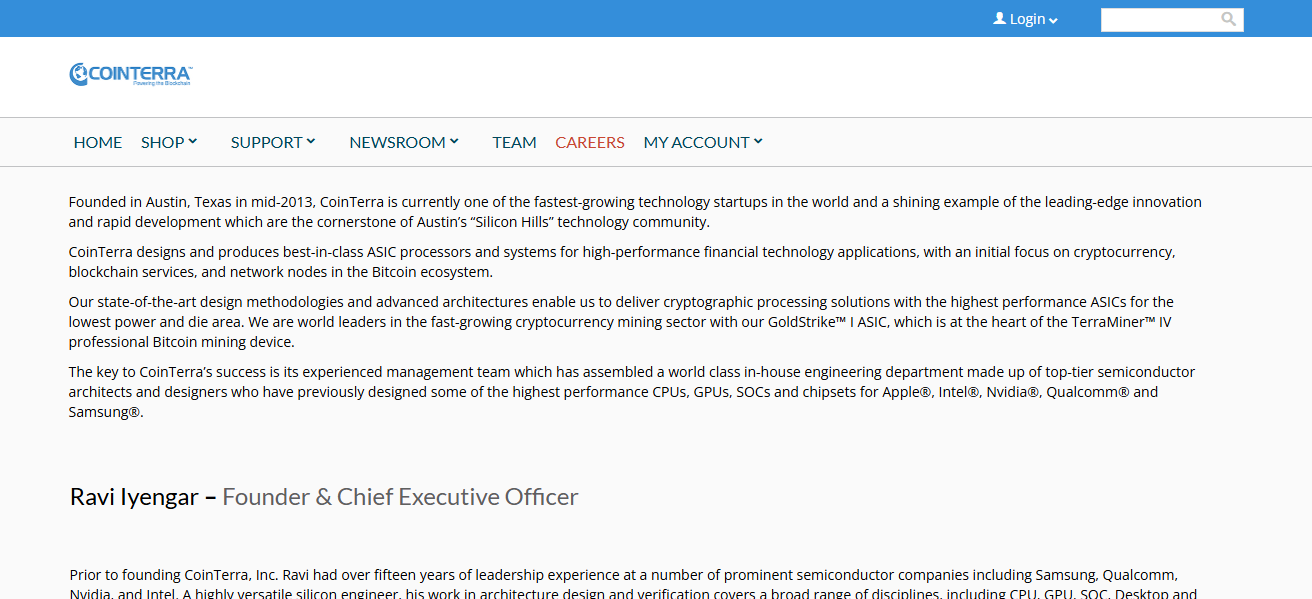1312x599 pixels.
Task: Expand the NEWSROOM chevron arrow
Action: tap(454, 142)
